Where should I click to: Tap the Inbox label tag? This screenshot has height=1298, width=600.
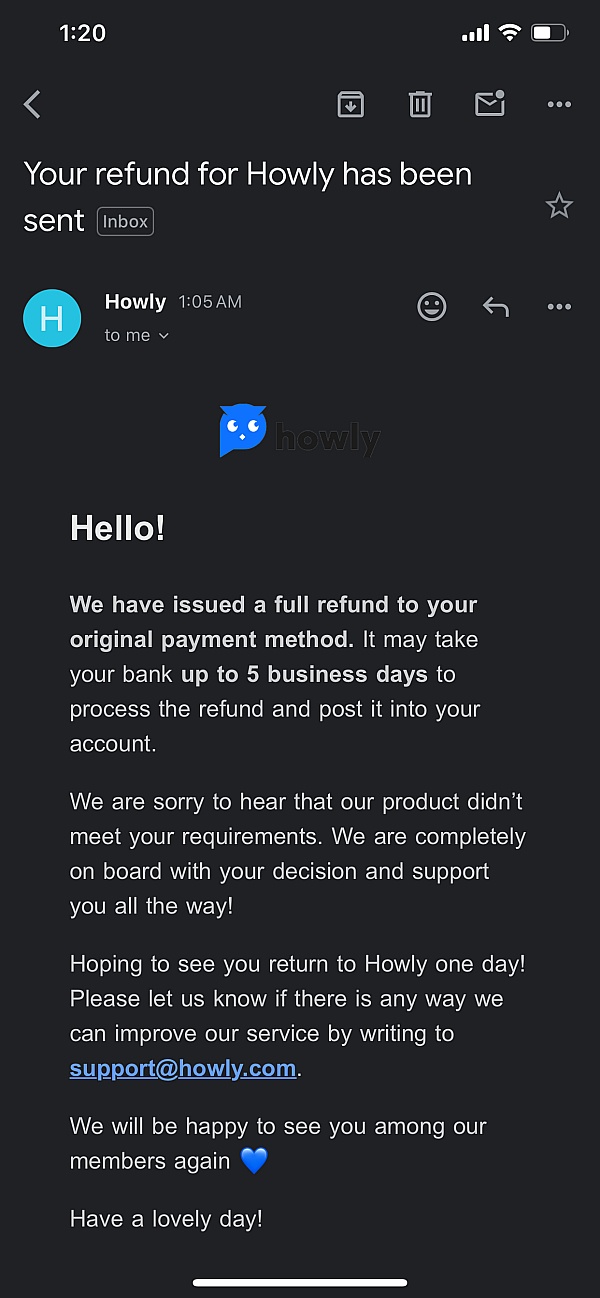(x=125, y=222)
